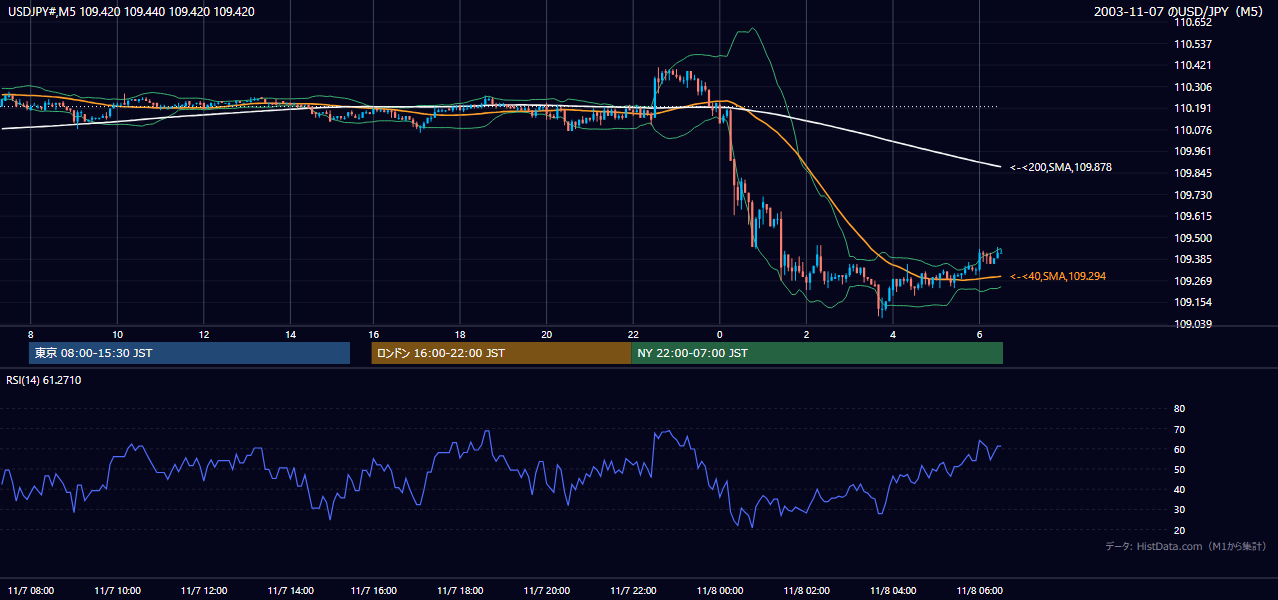Click price level 110.421 on axis
Screen dimensions: 1278x600
click(1193, 66)
